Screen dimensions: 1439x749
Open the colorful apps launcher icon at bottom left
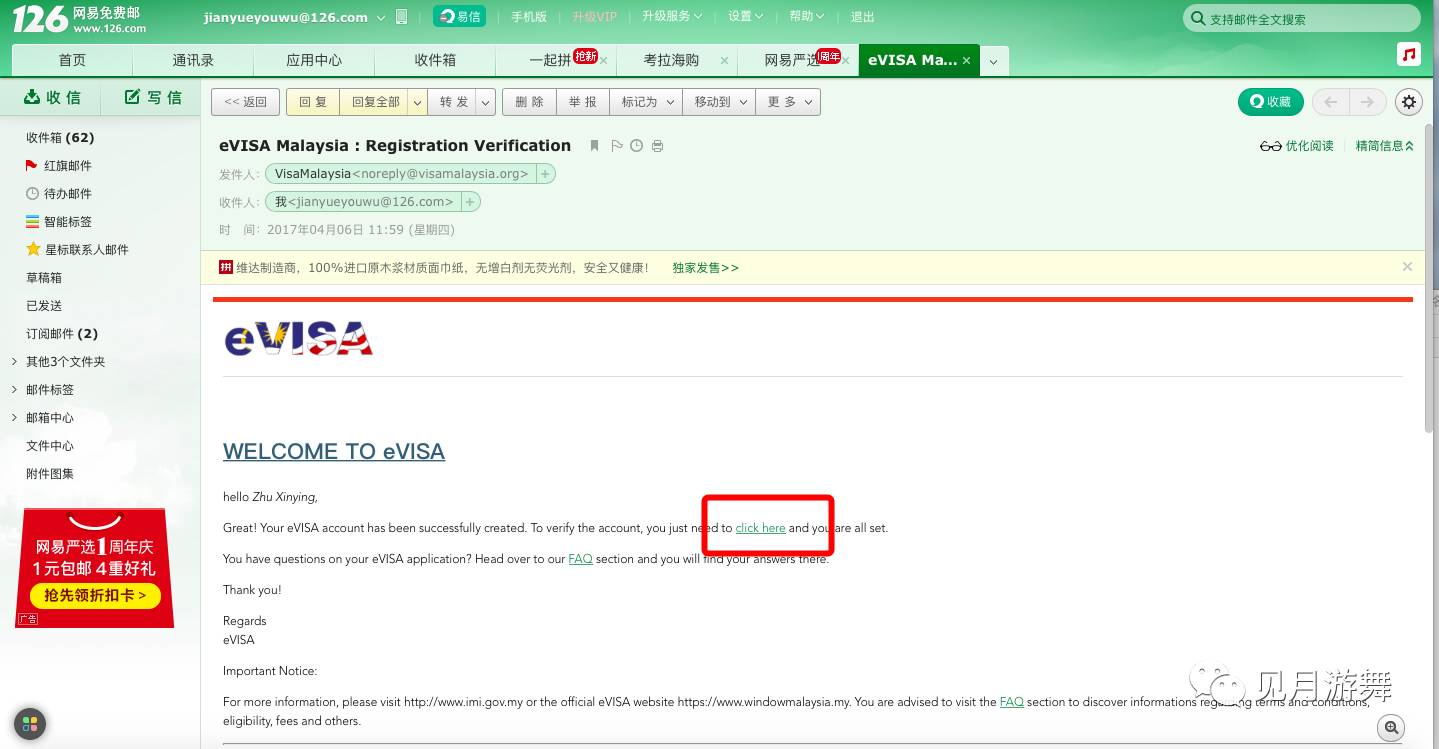tap(30, 724)
